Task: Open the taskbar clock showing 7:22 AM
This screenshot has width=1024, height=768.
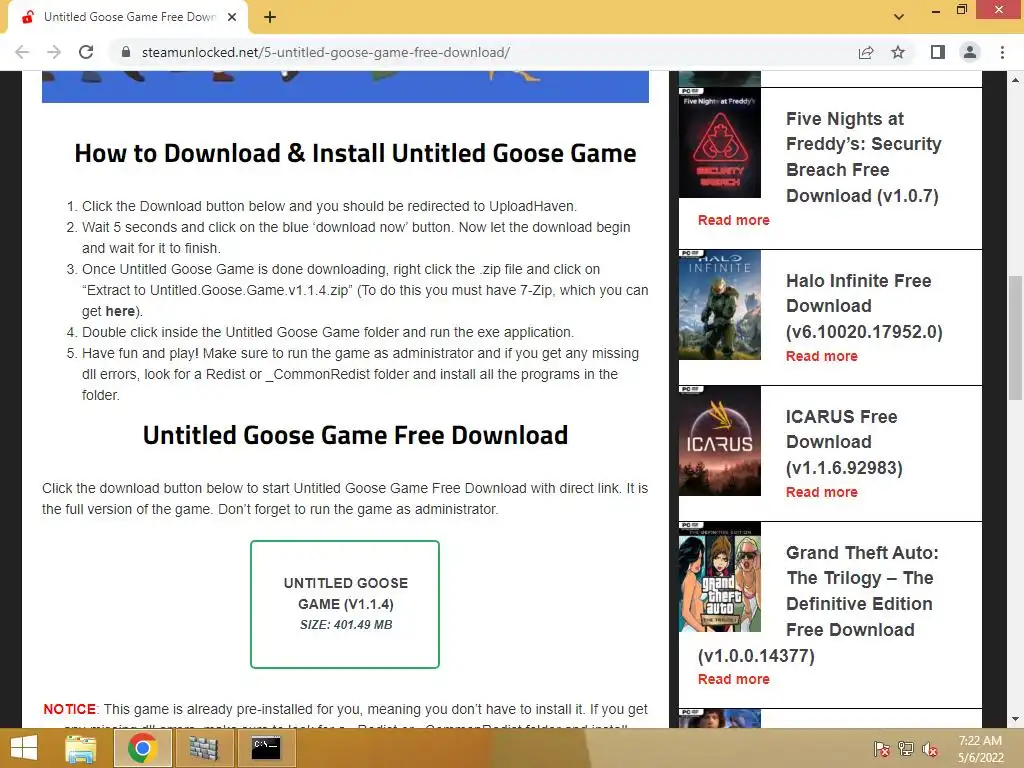Action: [980, 749]
